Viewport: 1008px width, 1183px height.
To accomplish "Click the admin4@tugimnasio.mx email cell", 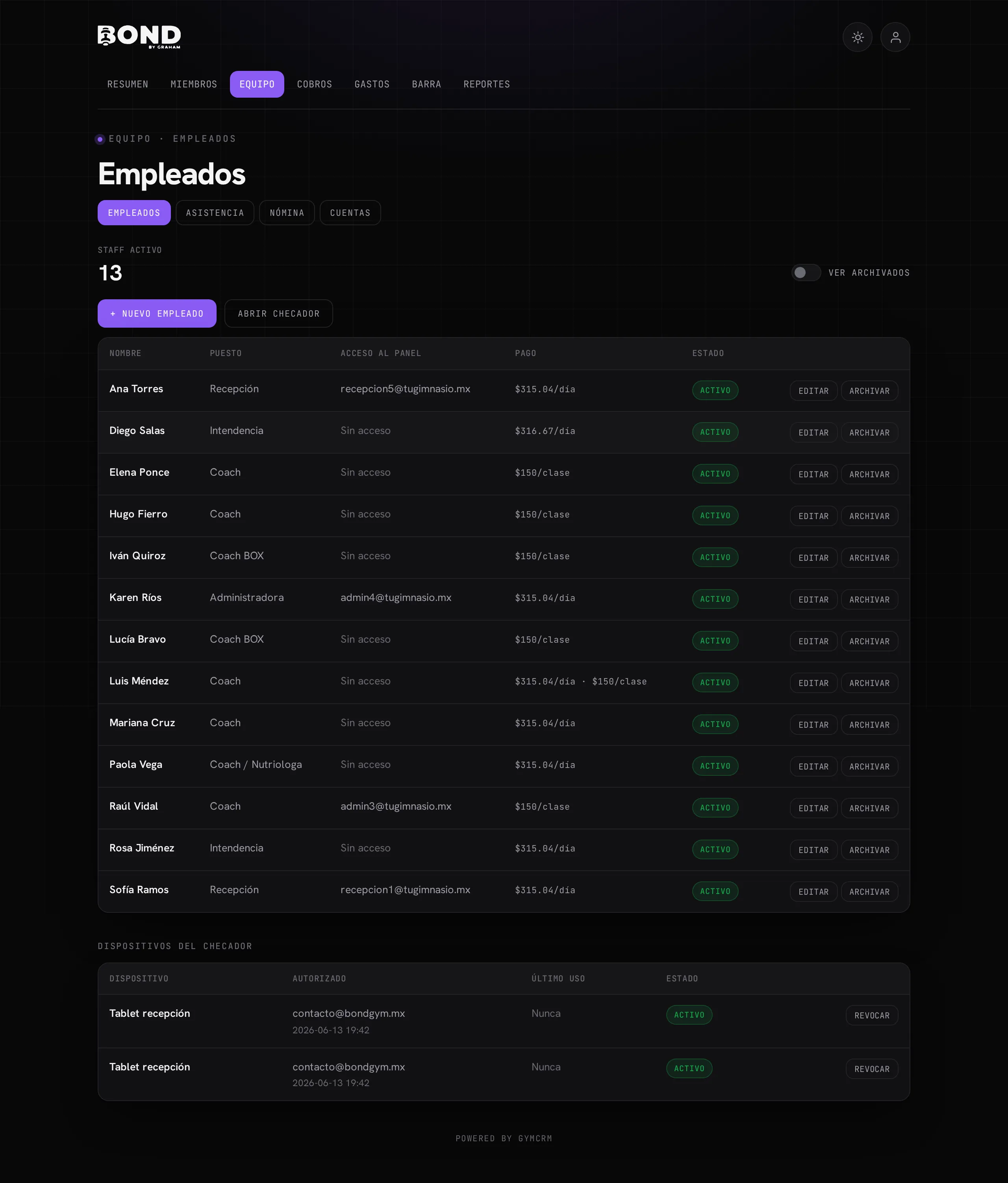I will click(x=396, y=597).
